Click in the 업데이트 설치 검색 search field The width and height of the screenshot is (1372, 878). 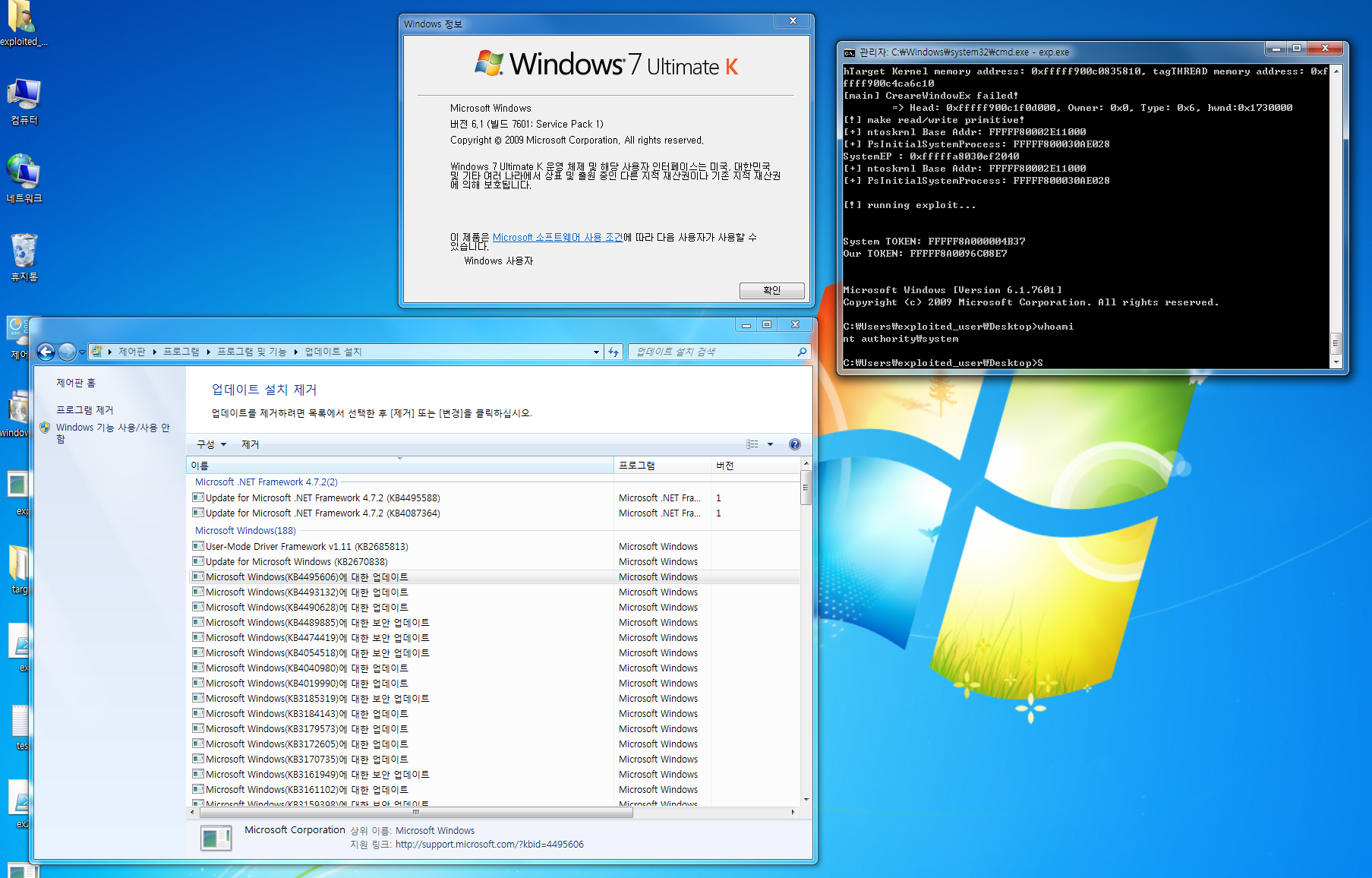[714, 352]
